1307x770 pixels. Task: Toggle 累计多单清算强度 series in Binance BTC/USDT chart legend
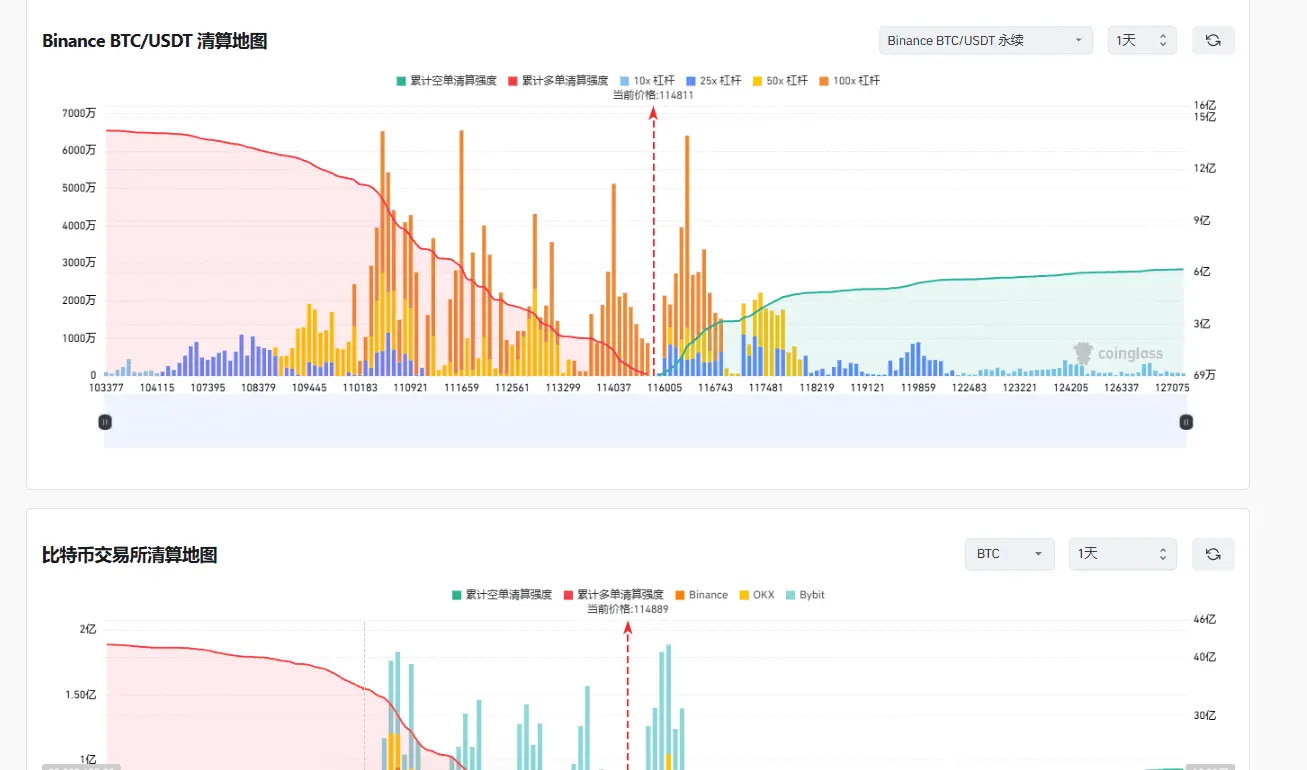557,81
